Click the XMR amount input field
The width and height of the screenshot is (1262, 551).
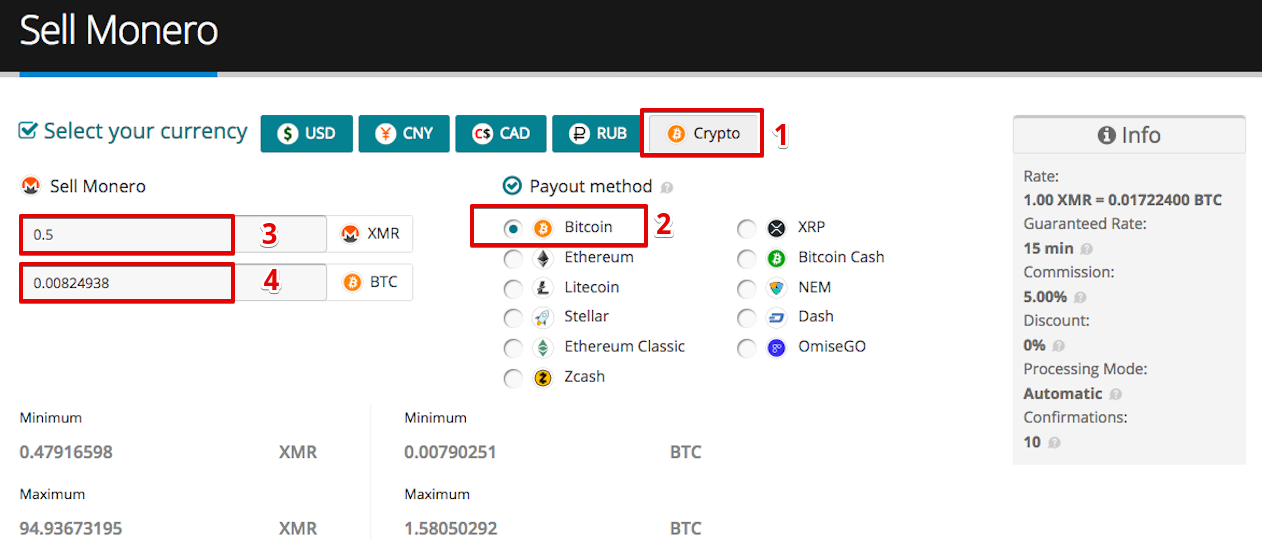point(173,234)
